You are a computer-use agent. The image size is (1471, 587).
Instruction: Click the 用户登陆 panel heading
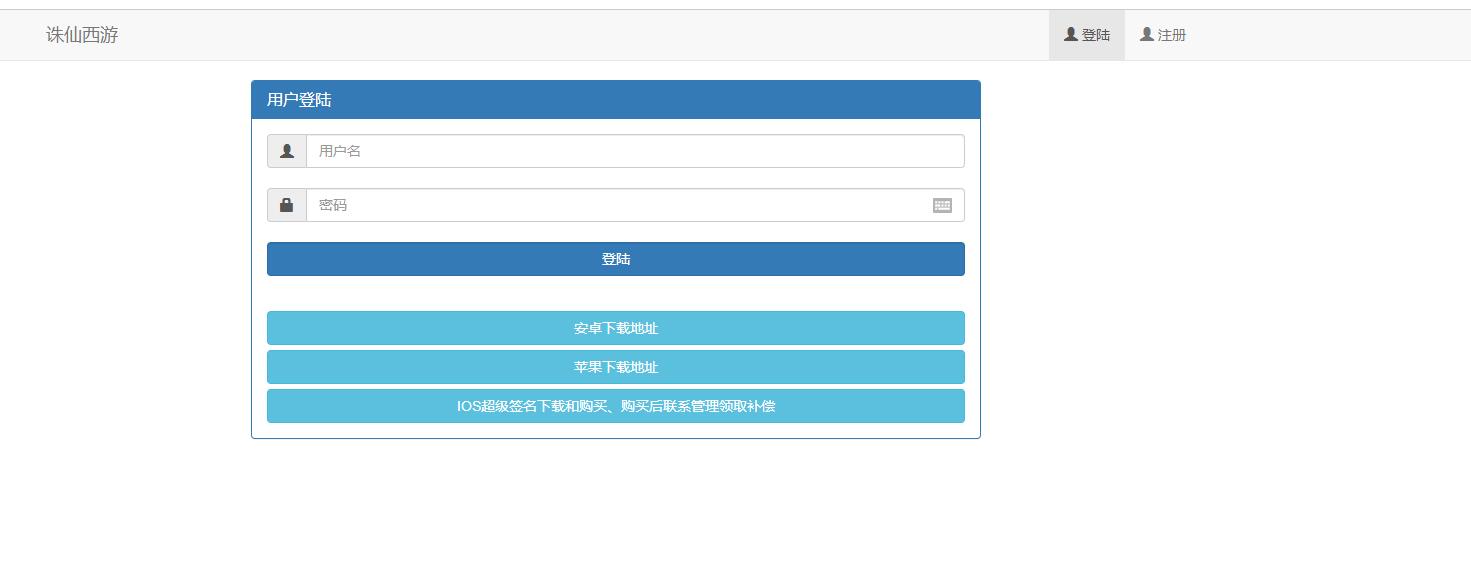[615, 100]
